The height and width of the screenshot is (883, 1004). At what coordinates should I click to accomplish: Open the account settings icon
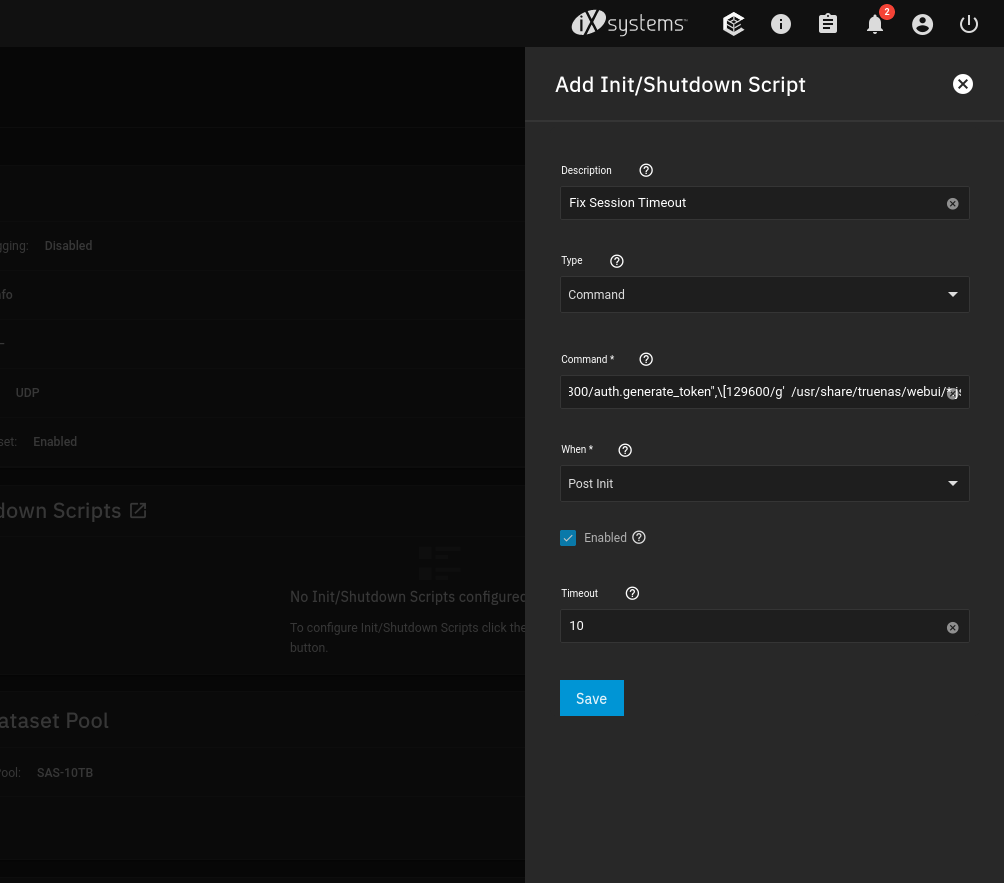[x=922, y=23]
